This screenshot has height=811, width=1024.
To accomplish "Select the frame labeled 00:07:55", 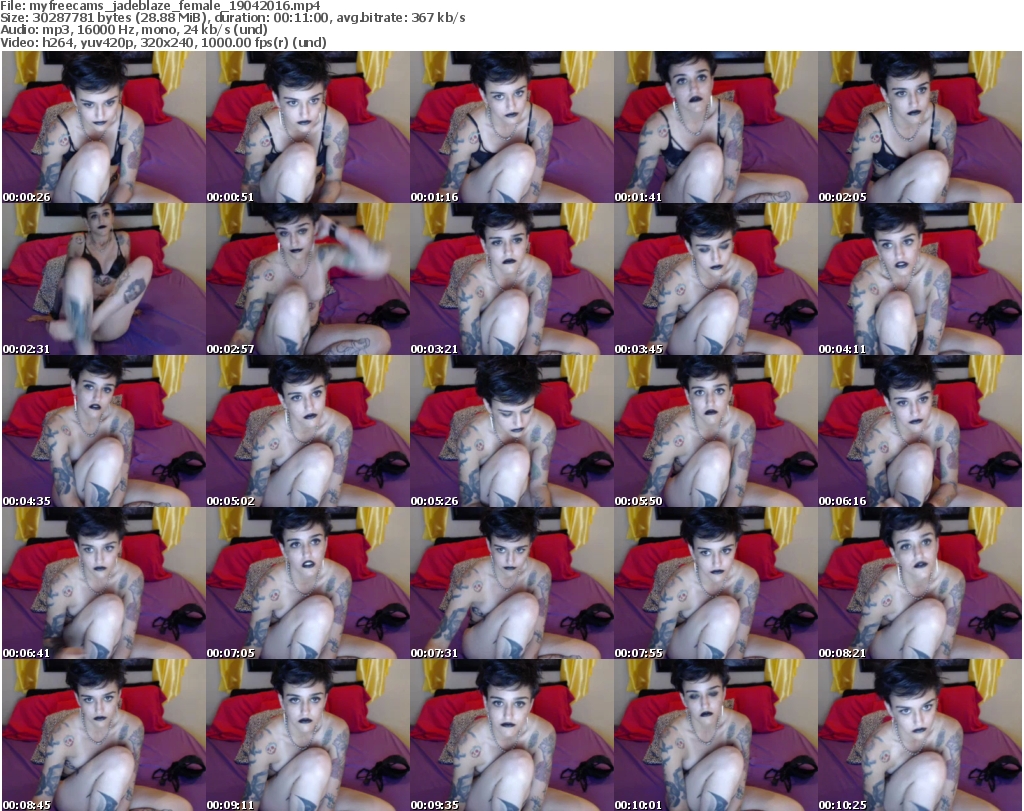I will pyautogui.click(x=716, y=584).
